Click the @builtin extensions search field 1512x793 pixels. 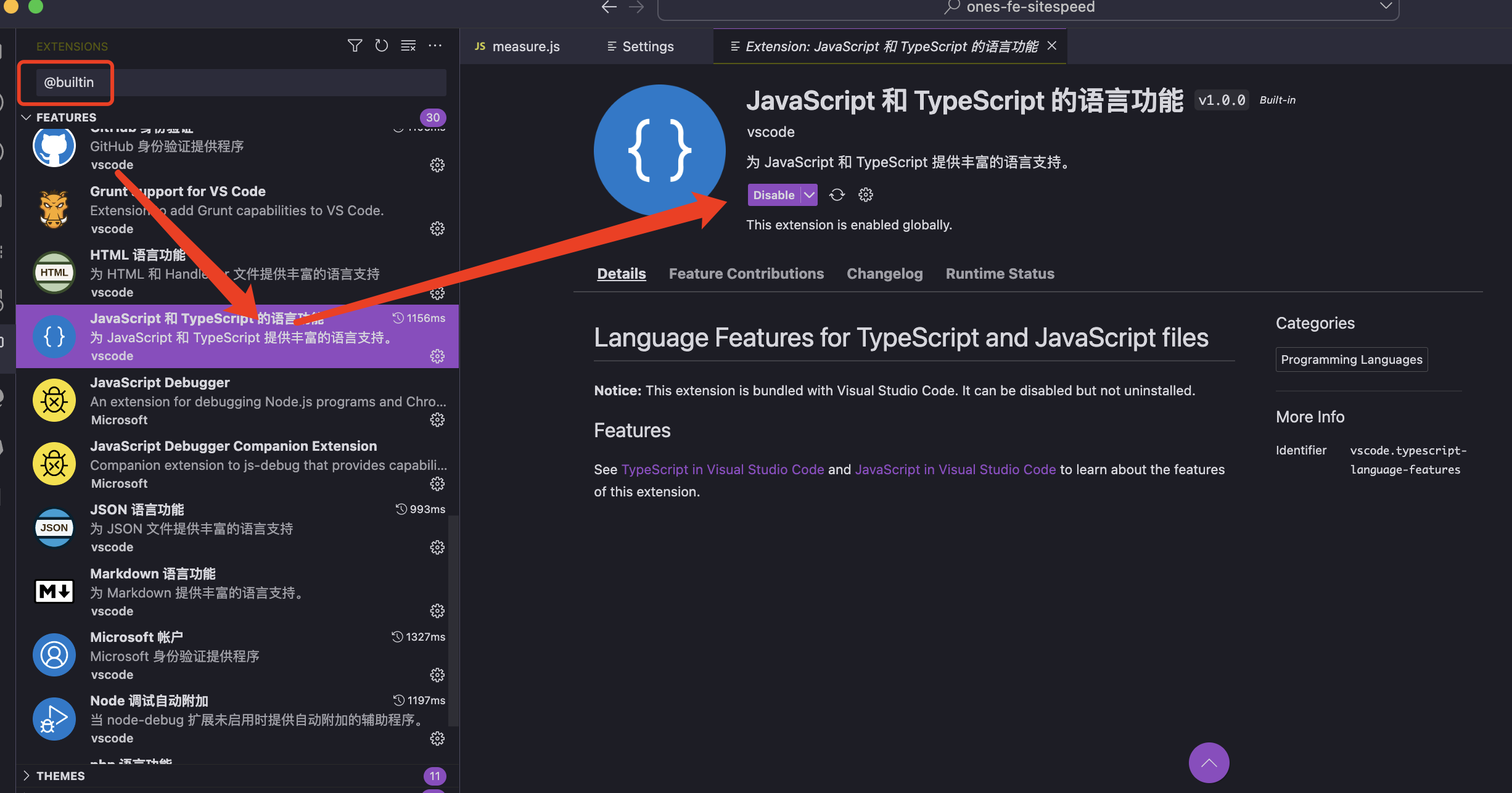240,83
